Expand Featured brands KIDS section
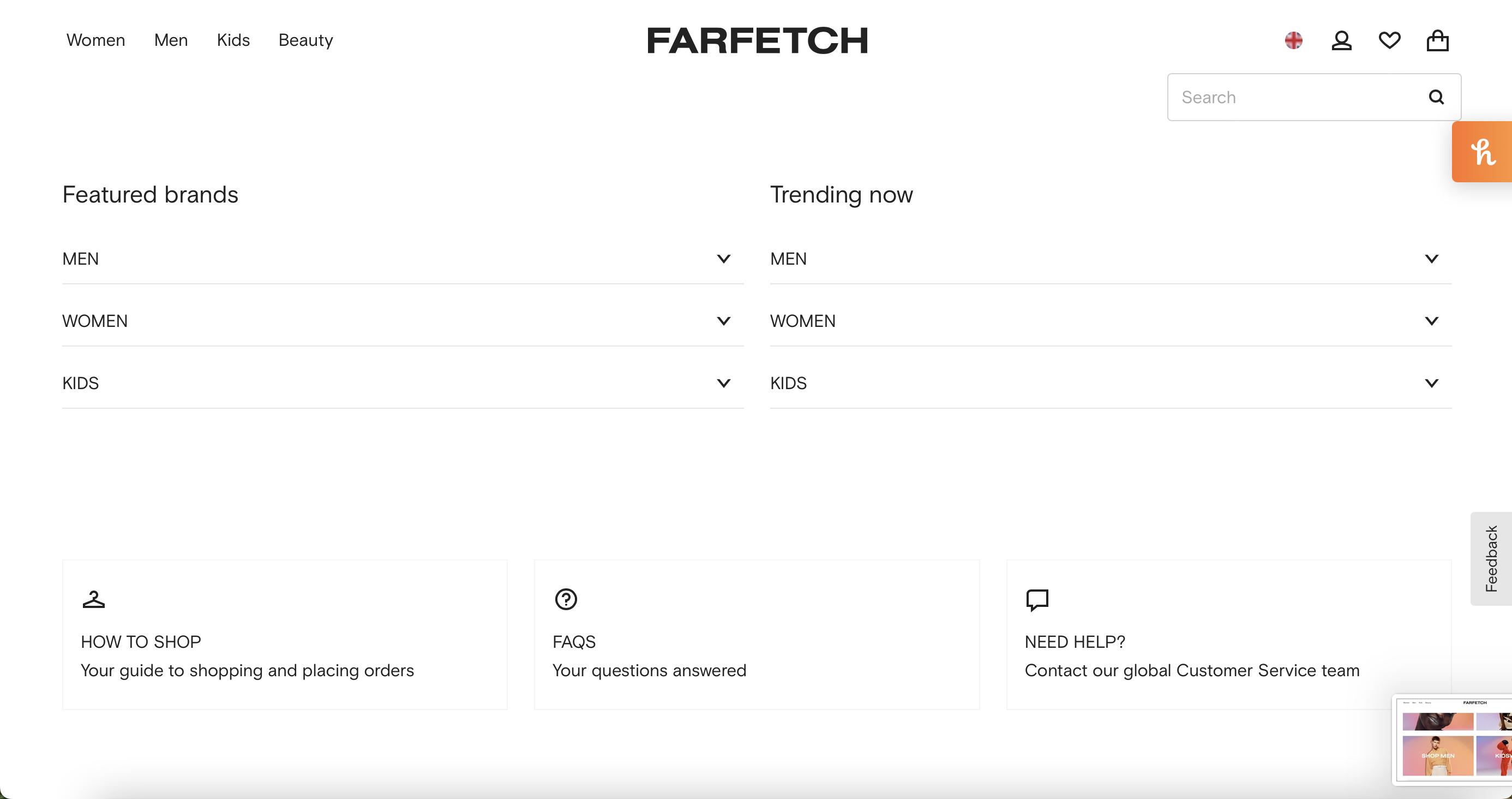This screenshot has width=1512, height=799. 723,384
